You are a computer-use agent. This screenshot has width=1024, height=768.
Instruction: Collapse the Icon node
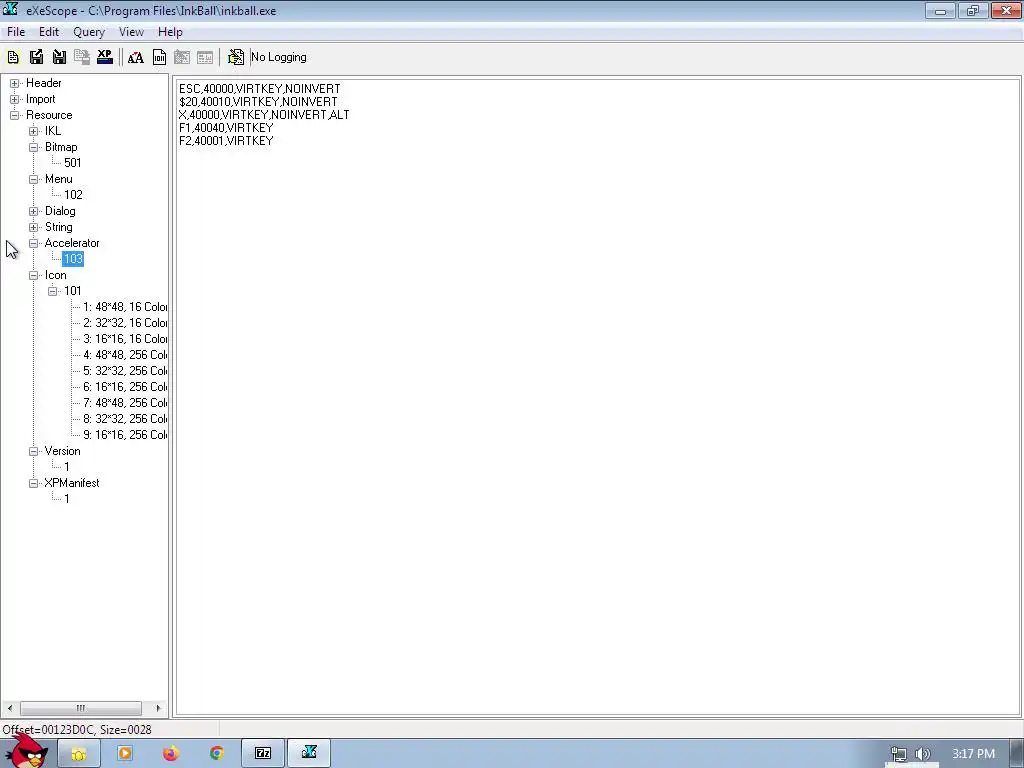pos(33,275)
